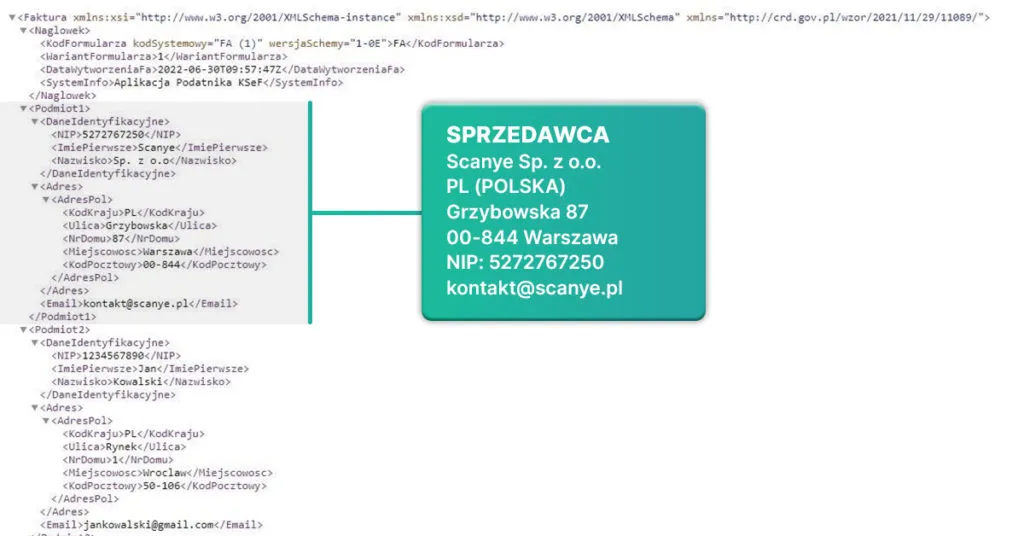Select SystemInfo Aplikacja Podatnika KSeF line
The image size is (1024, 536).
click(x=192, y=83)
